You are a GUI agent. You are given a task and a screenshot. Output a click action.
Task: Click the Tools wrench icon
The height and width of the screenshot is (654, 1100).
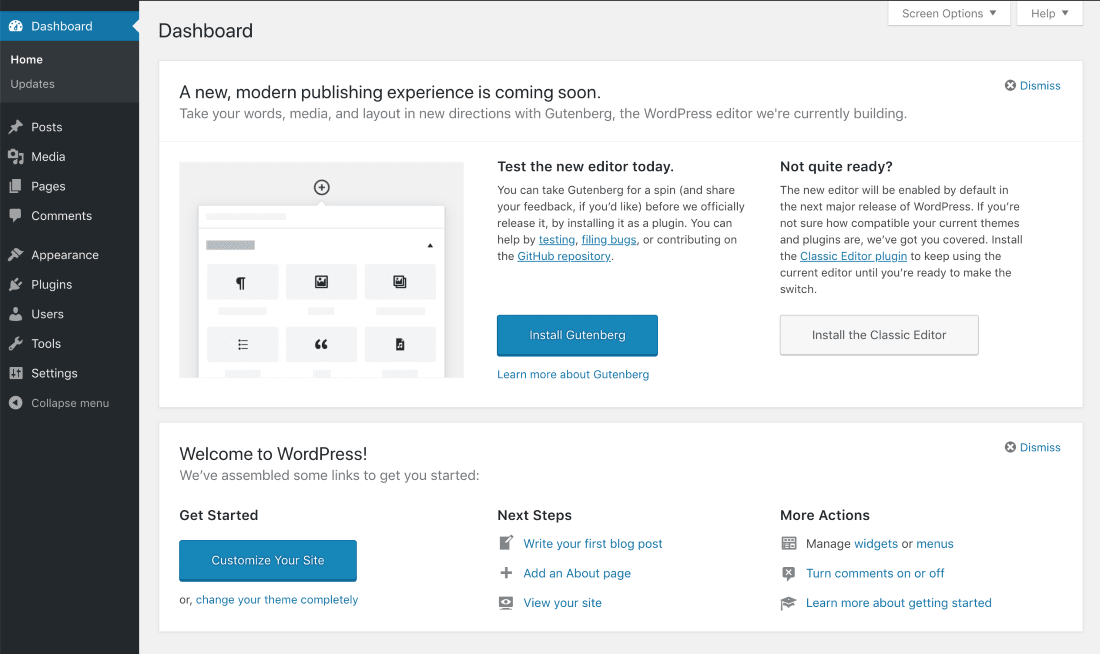(15, 343)
